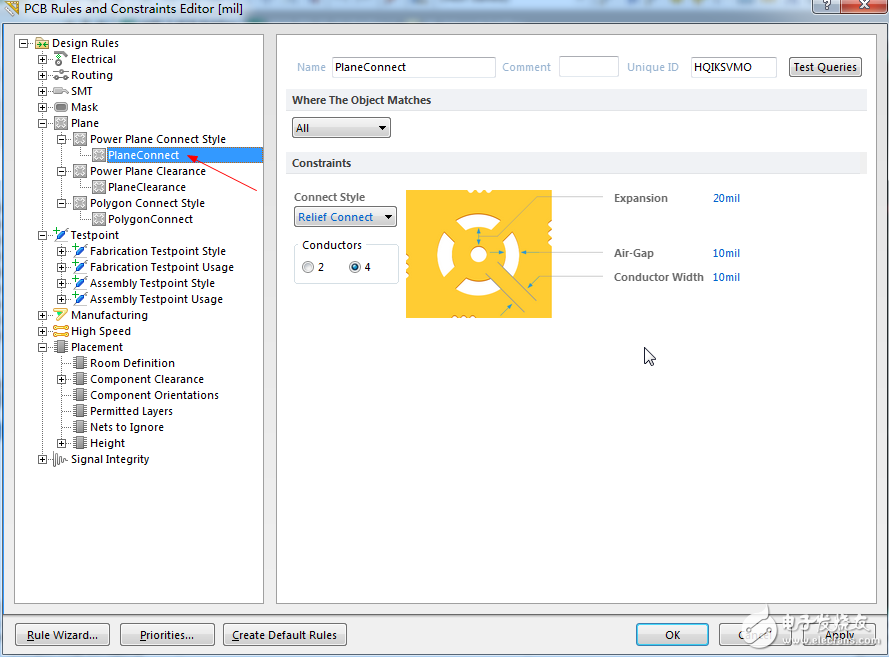This screenshot has height=657, width=889.
Task: Expand the Signal Integrity node
Action: coord(43,460)
